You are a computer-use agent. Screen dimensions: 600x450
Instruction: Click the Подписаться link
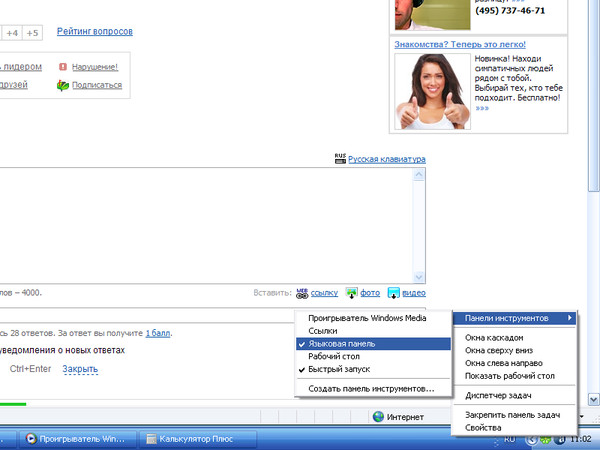97,85
